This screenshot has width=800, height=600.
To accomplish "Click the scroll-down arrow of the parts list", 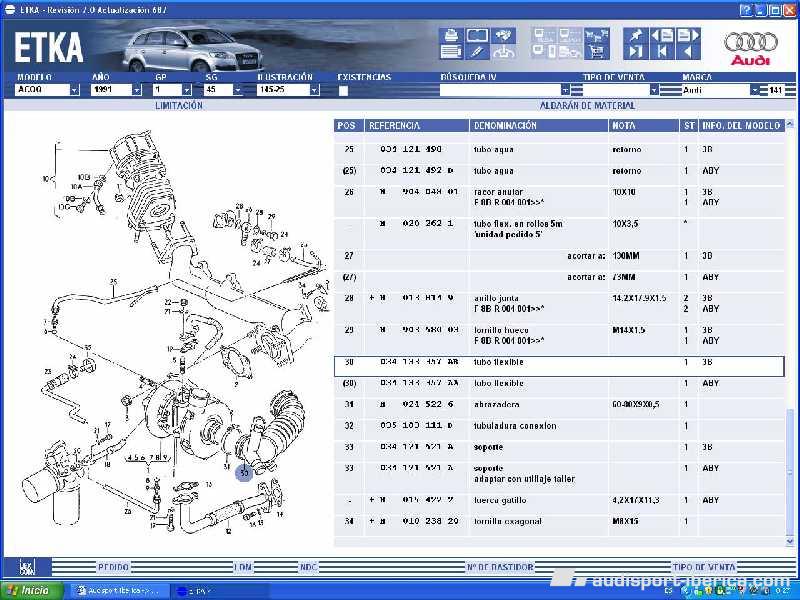I will [790, 541].
